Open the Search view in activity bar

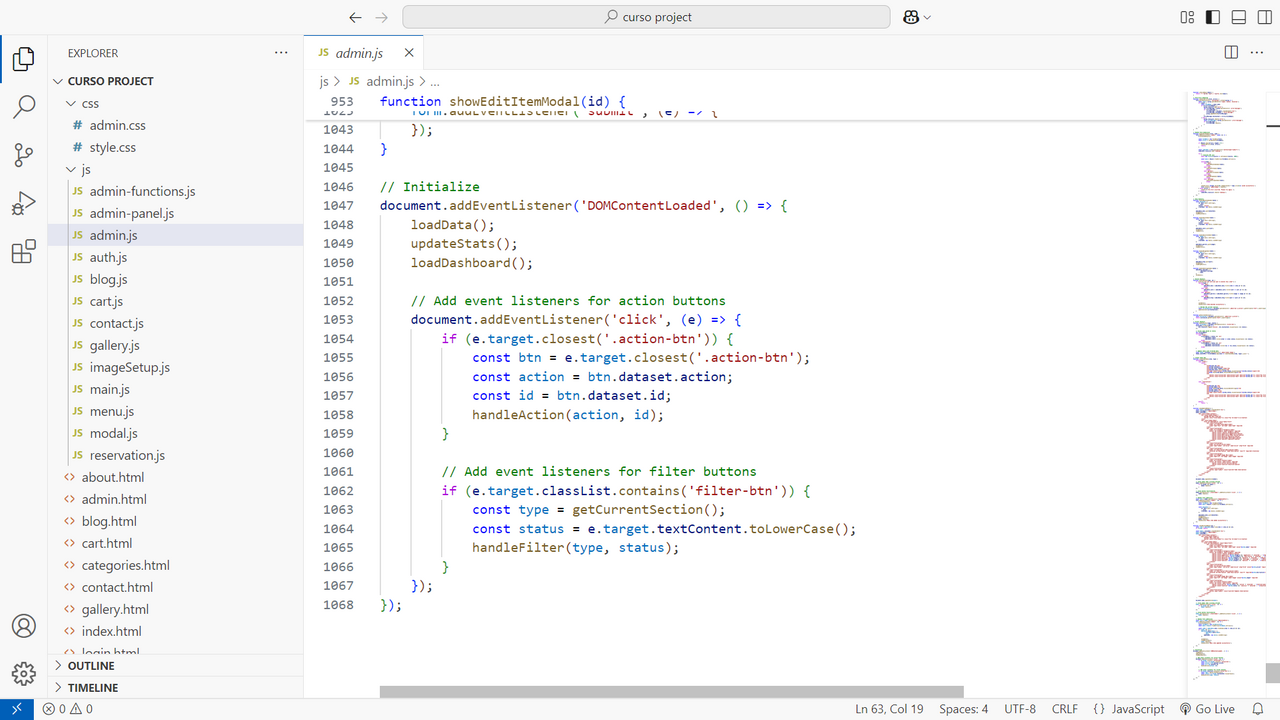[24, 107]
